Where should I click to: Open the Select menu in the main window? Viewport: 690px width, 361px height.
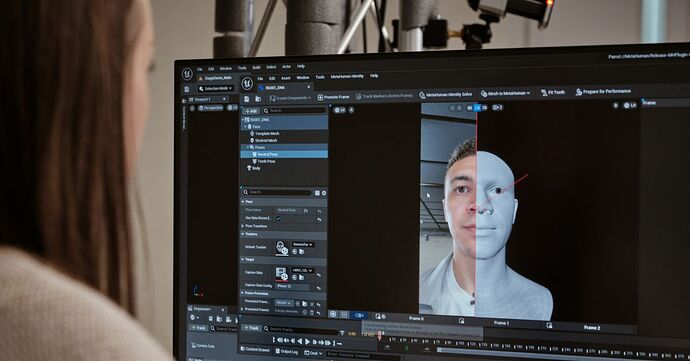pos(271,67)
